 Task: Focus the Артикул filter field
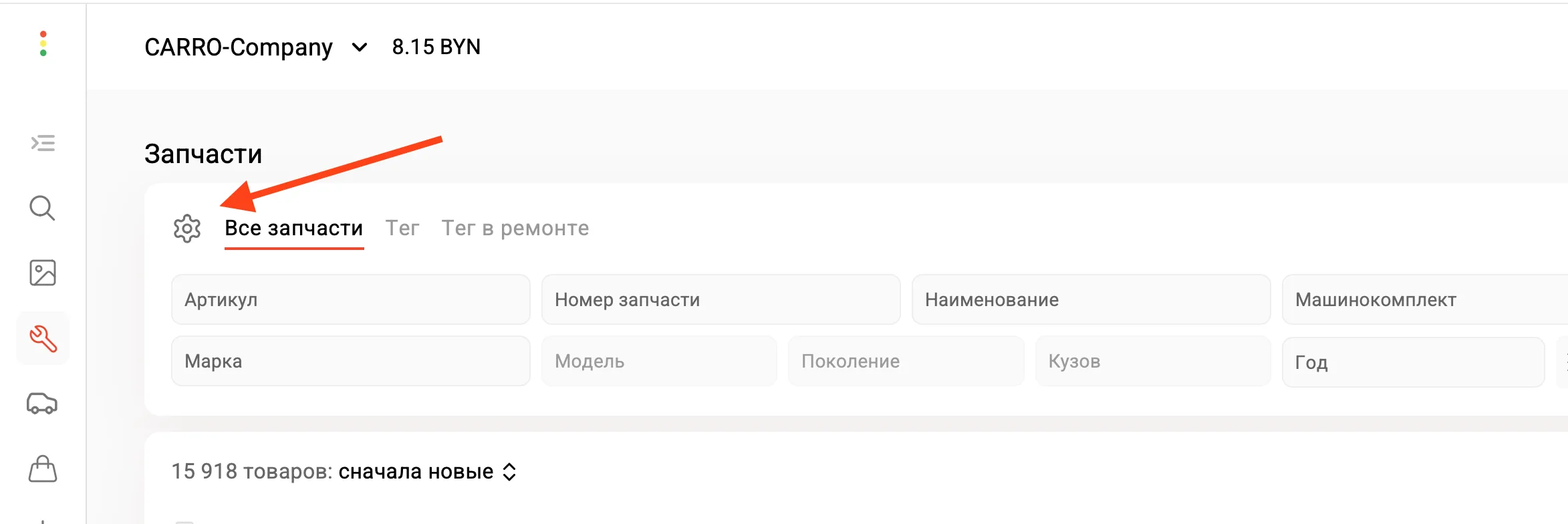[350, 299]
